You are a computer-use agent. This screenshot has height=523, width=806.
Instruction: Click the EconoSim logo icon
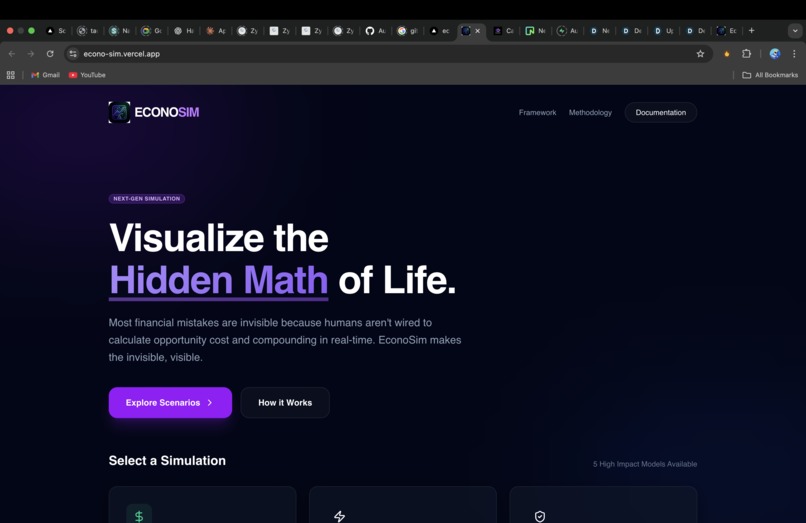point(119,112)
